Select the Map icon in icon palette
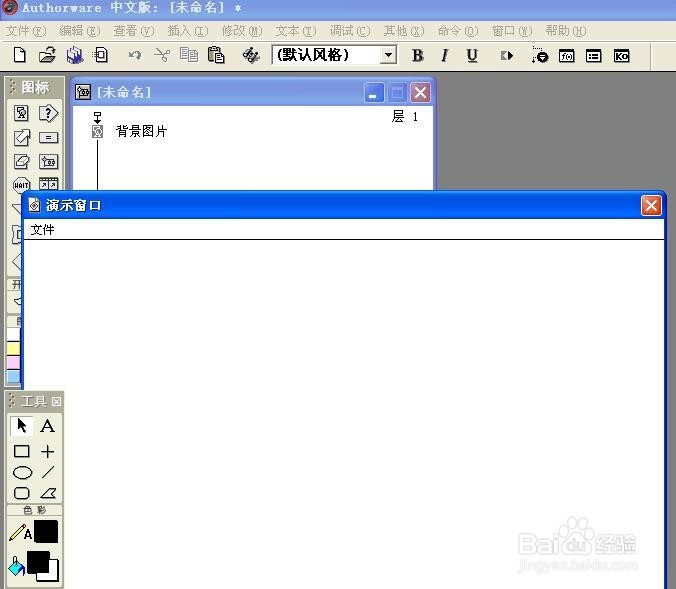Viewport: 676px width, 589px height. (x=48, y=162)
